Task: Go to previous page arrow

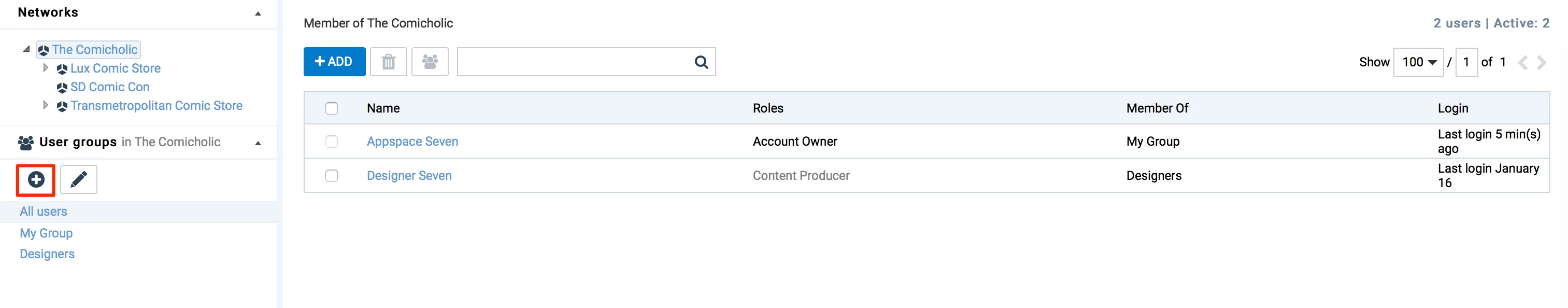Action: pyautogui.click(x=1523, y=62)
